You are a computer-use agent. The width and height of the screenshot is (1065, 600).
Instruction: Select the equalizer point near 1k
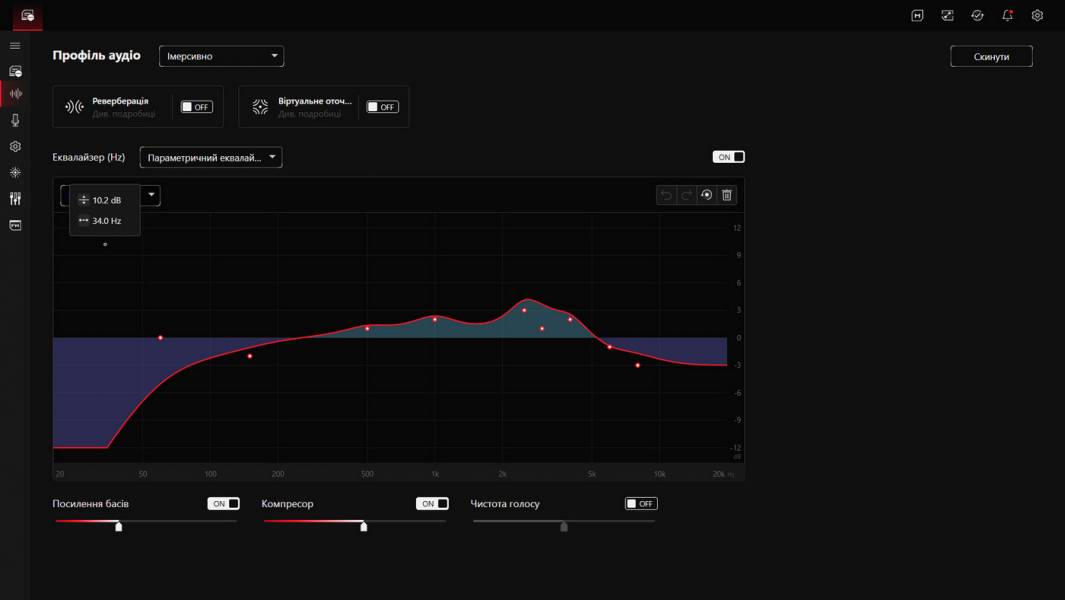click(435, 319)
